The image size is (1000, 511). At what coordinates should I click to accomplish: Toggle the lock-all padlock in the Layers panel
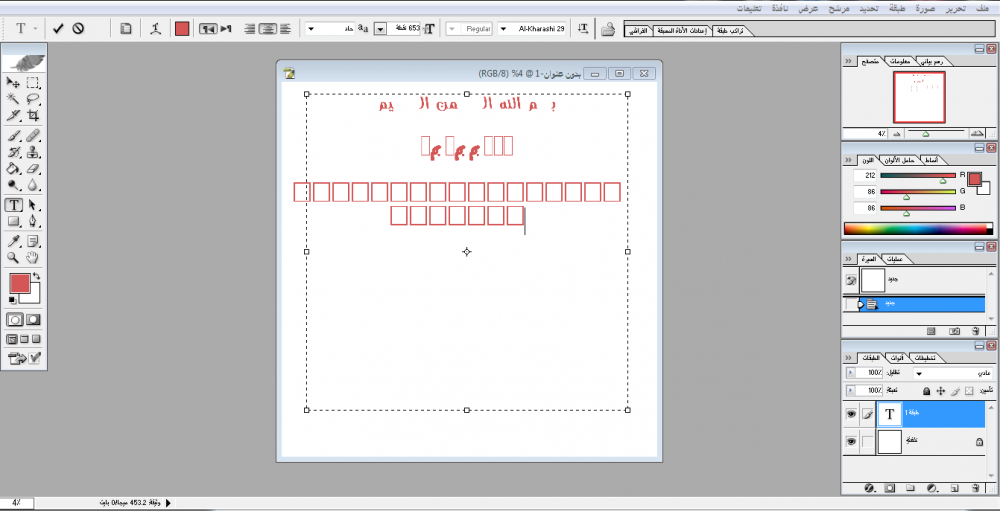(926, 390)
